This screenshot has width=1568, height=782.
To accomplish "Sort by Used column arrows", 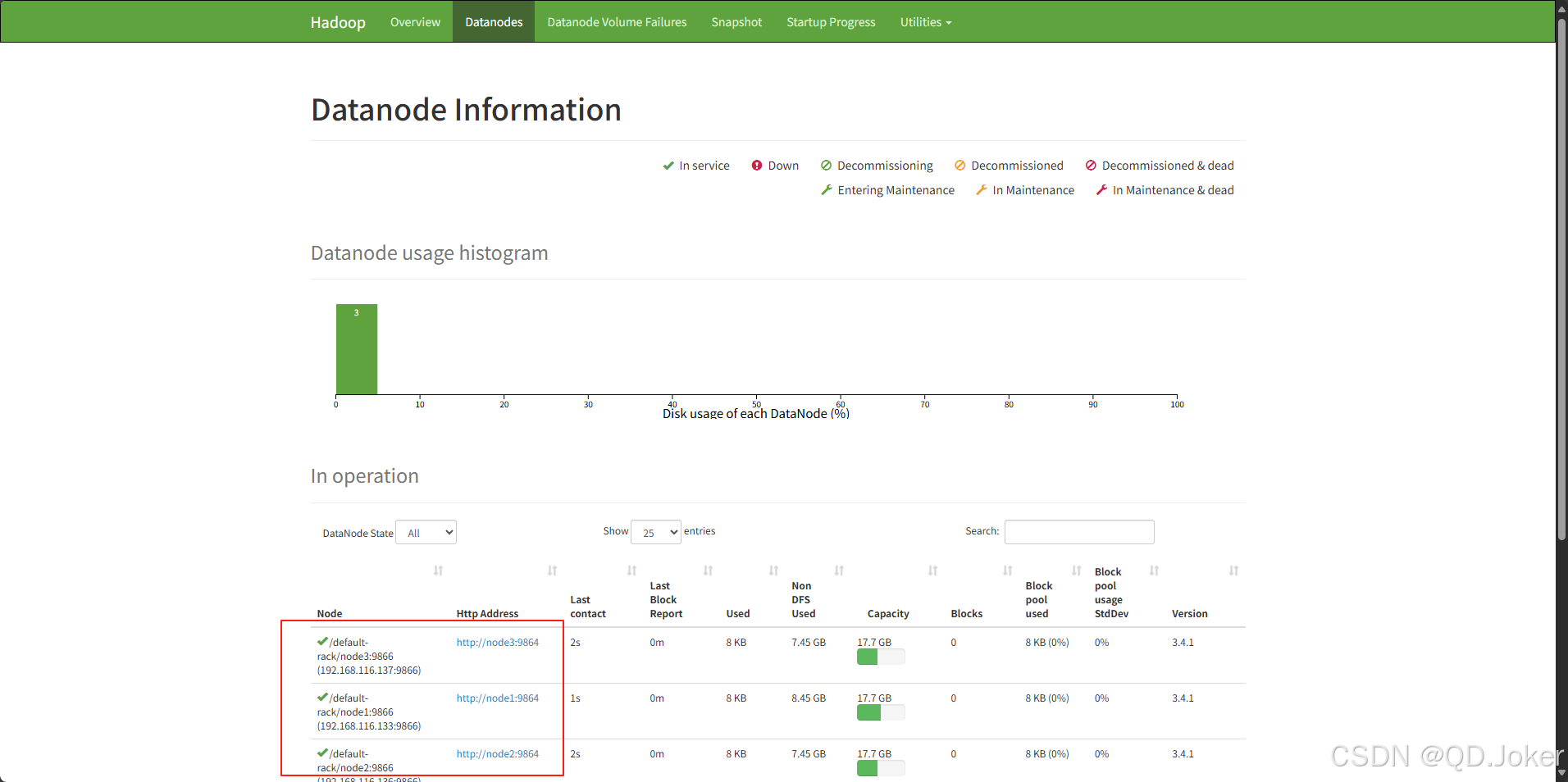I will click(x=773, y=571).
